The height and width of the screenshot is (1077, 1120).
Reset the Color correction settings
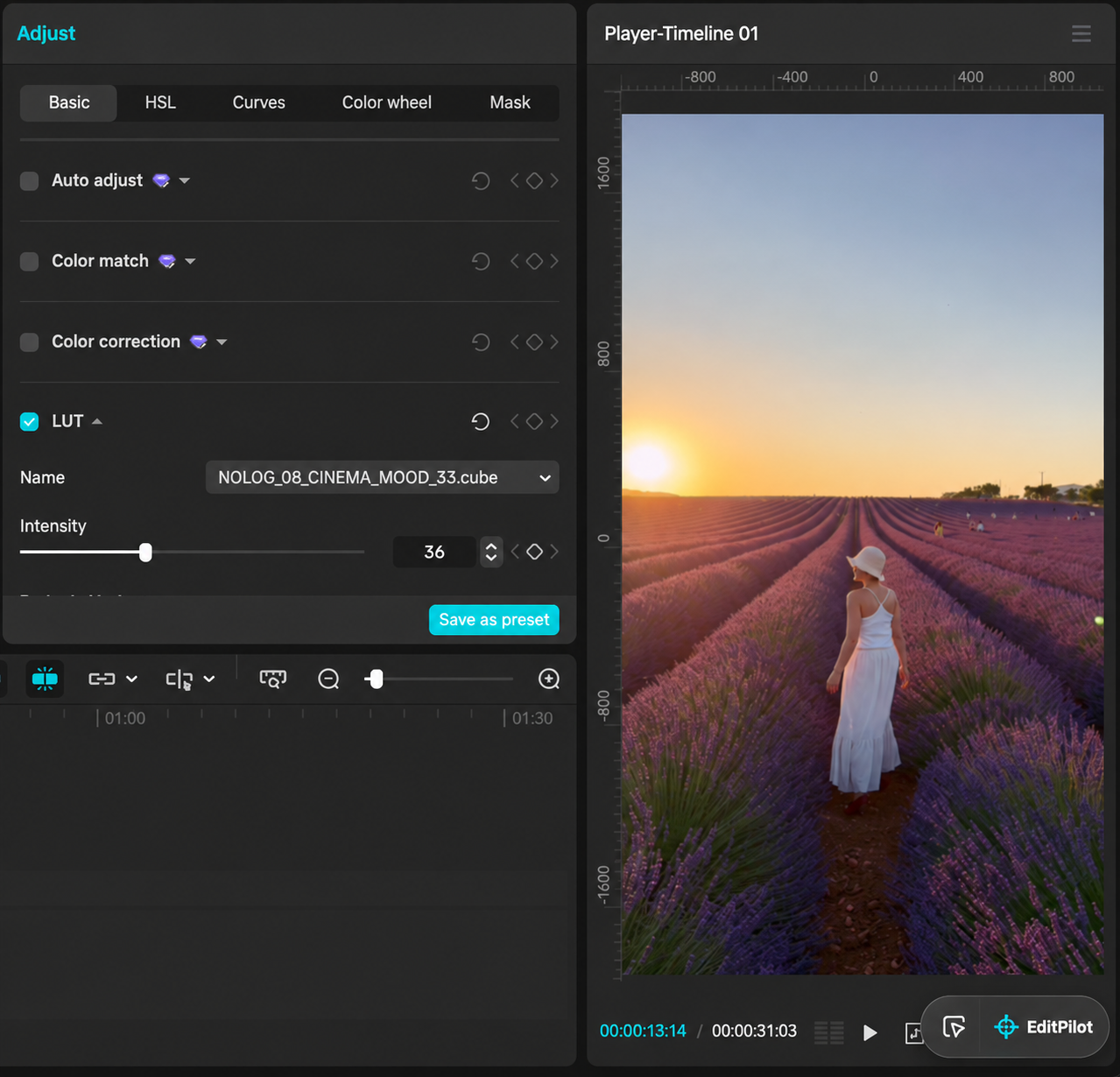(481, 342)
